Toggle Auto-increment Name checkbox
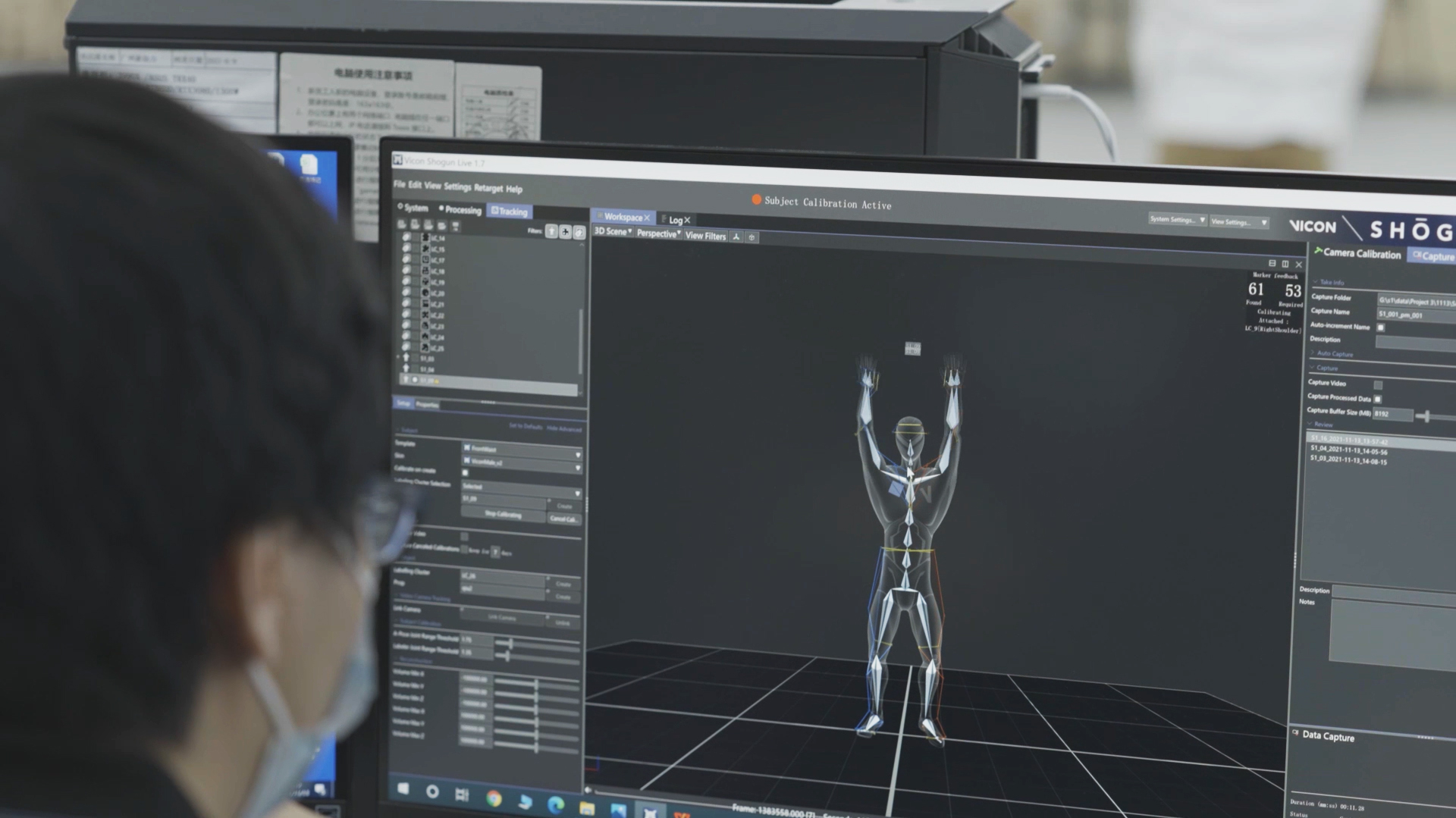This screenshot has width=1456, height=818. 1381,328
